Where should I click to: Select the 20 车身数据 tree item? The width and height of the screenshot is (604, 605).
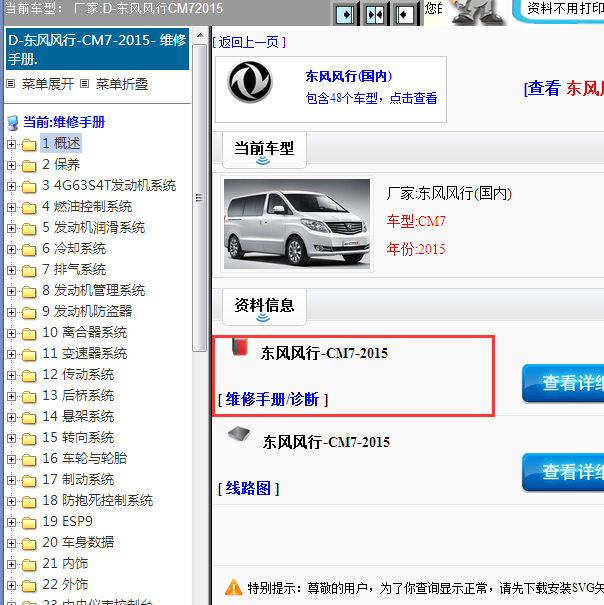pyautogui.click(x=78, y=542)
